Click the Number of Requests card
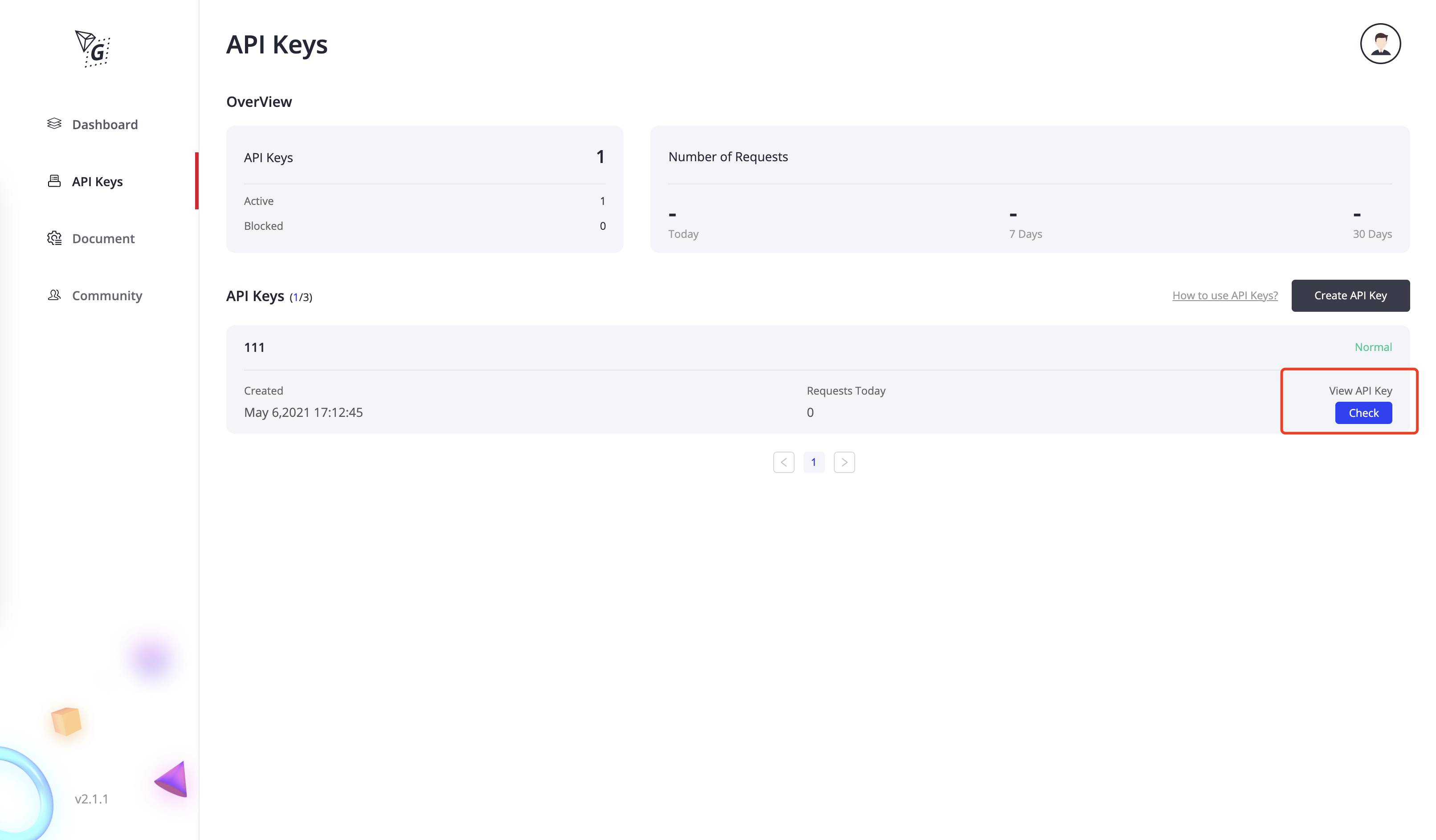Screen dimensions: 1436x840 (1030, 189)
